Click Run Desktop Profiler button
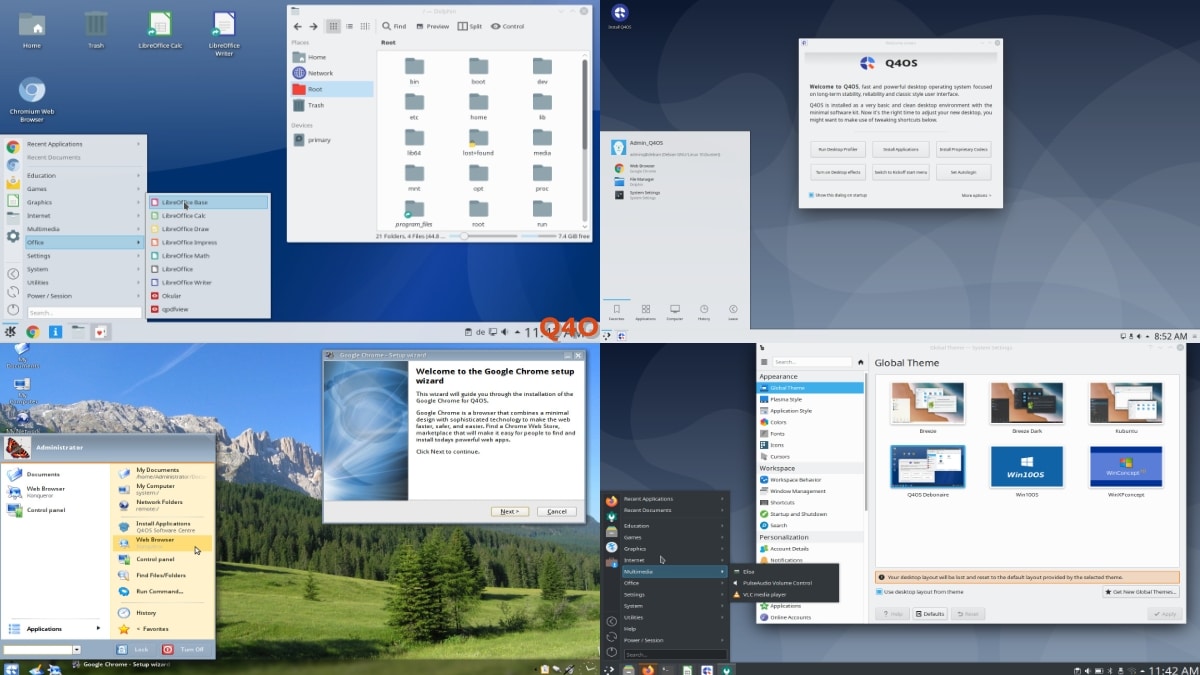 point(838,149)
